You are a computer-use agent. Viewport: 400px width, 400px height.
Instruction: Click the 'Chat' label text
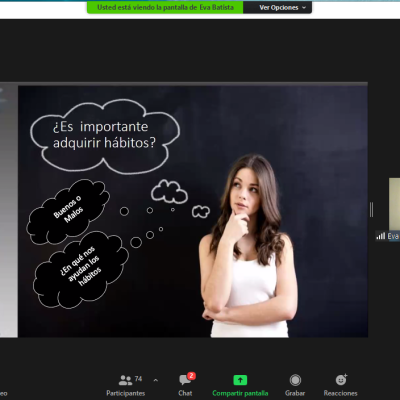pyautogui.click(x=185, y=393)
